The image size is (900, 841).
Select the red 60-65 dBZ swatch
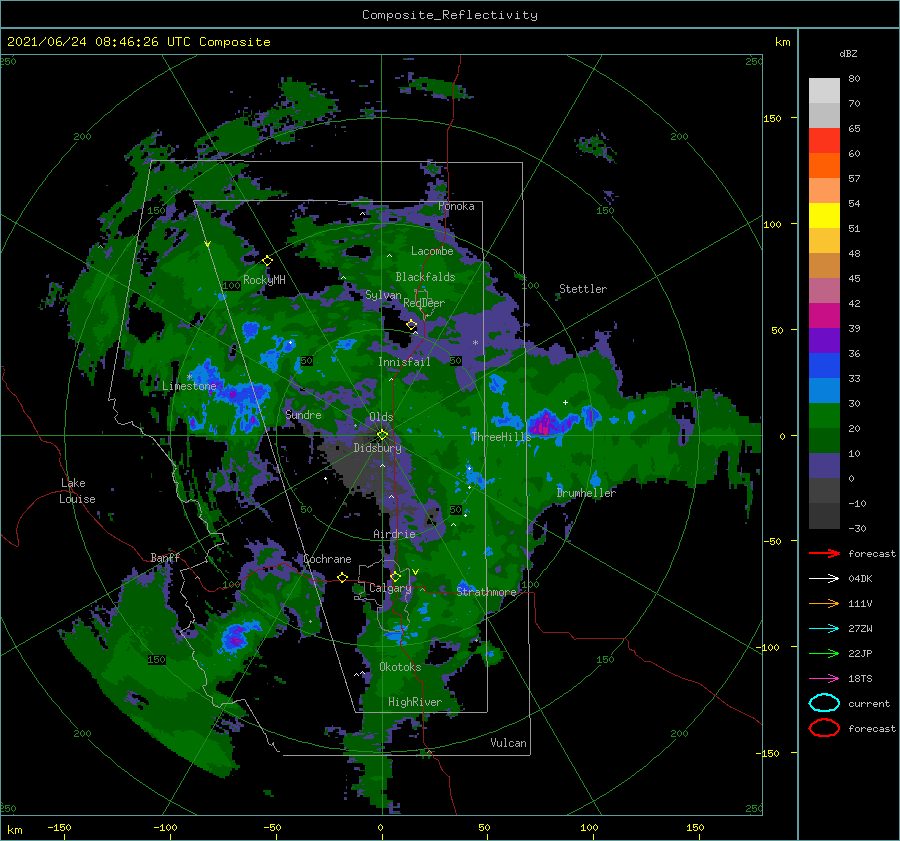824,141
